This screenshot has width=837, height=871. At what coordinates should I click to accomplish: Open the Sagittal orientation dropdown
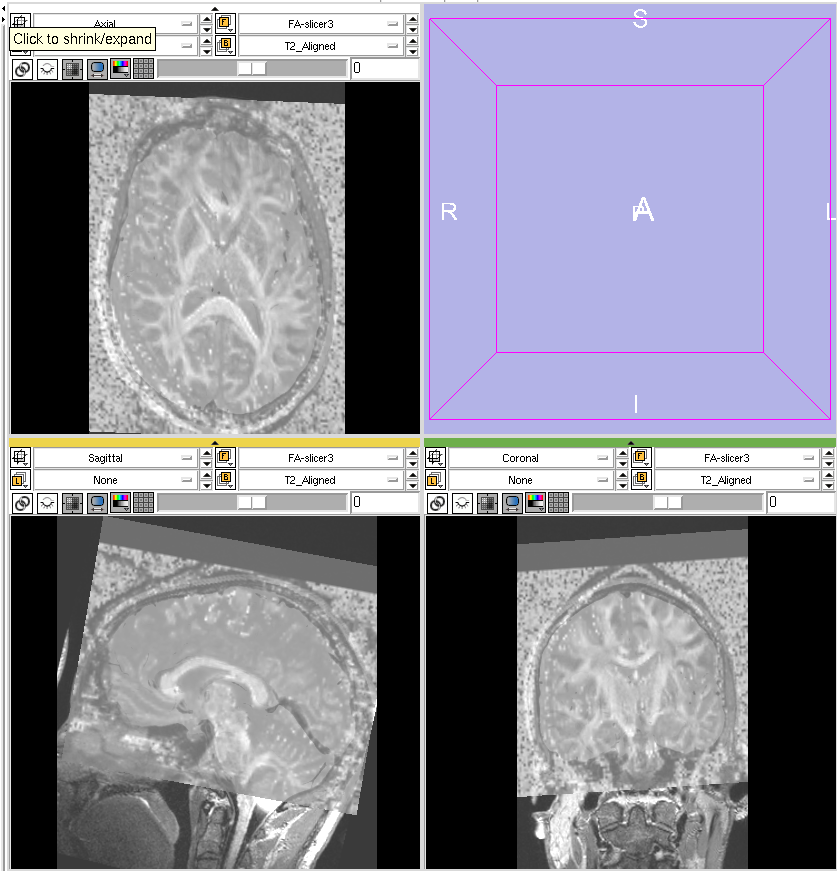coord(115,458)
